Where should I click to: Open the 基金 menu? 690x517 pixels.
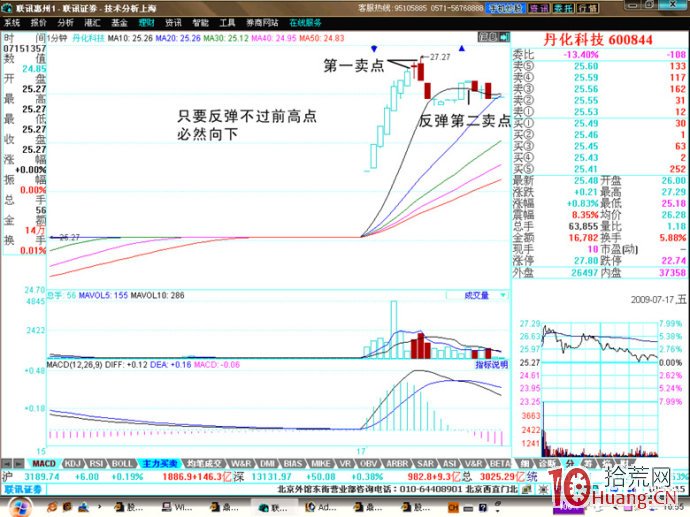click(120, 23)
